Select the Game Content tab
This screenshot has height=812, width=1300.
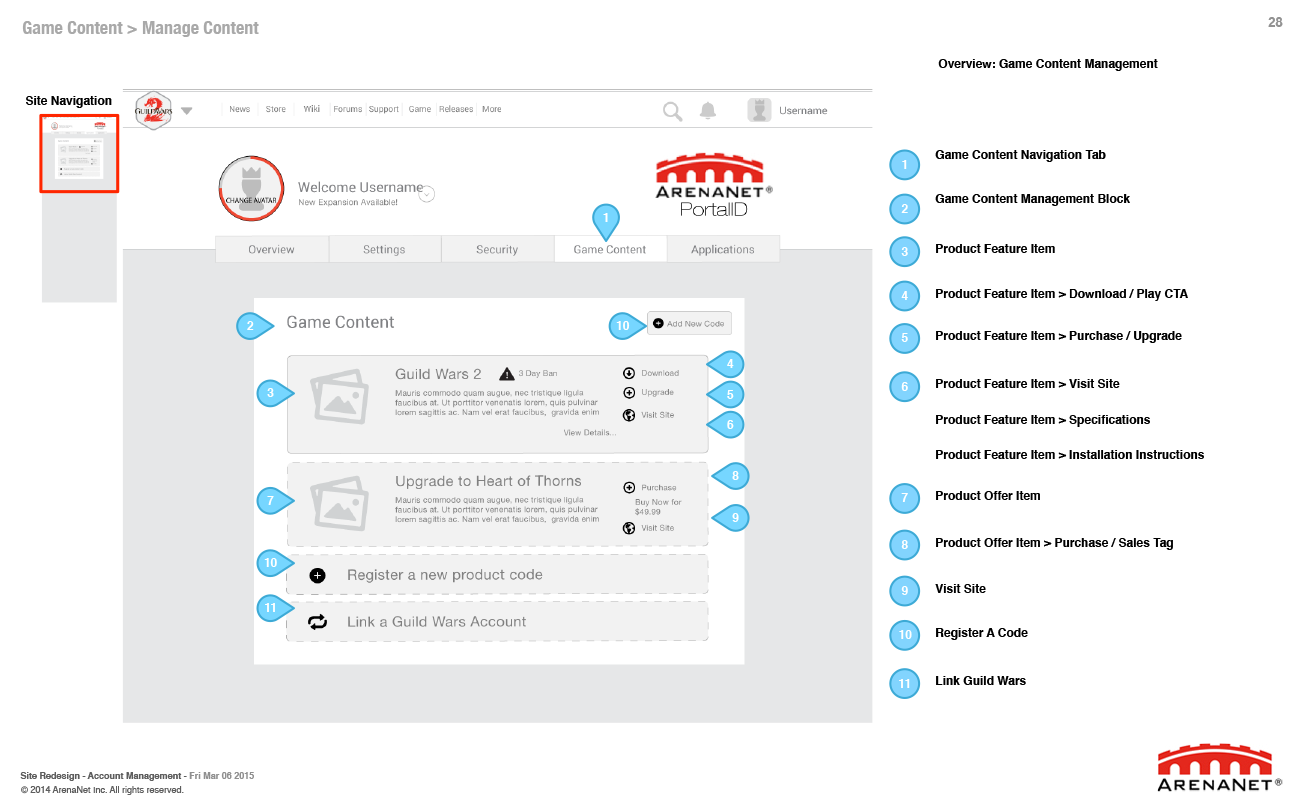click(x=610, y=249)
